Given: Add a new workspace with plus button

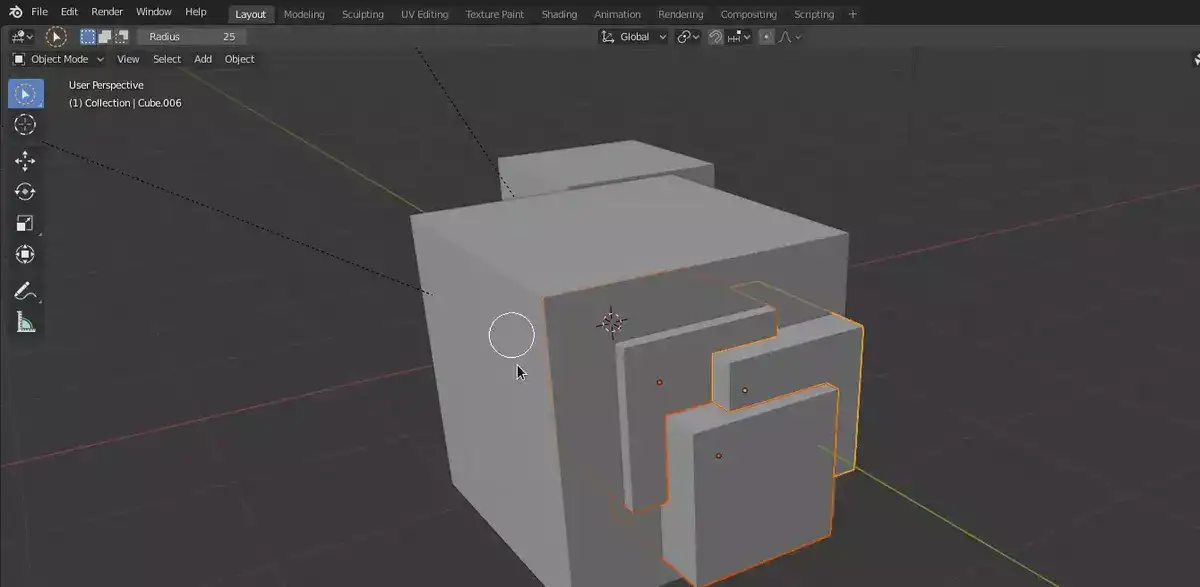Looking at the screenshot, I should (853, 14).
